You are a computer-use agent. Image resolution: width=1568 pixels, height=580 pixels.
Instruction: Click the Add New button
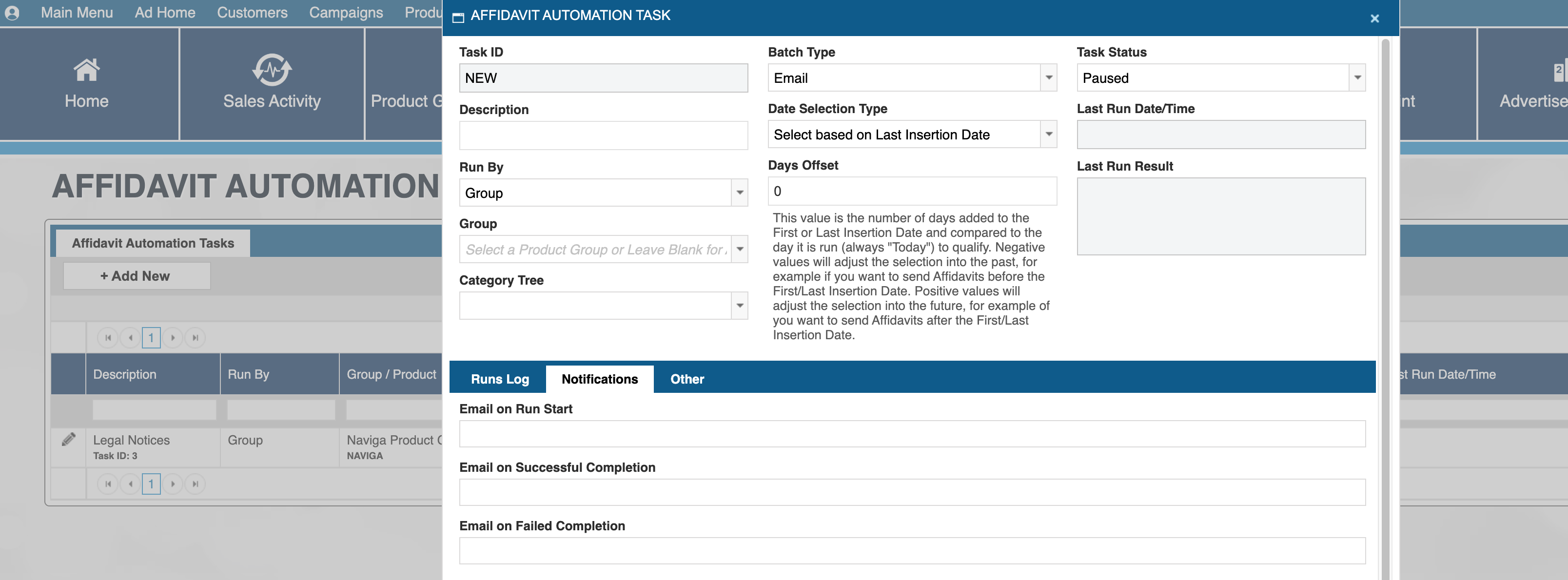(x=137, y=276)
